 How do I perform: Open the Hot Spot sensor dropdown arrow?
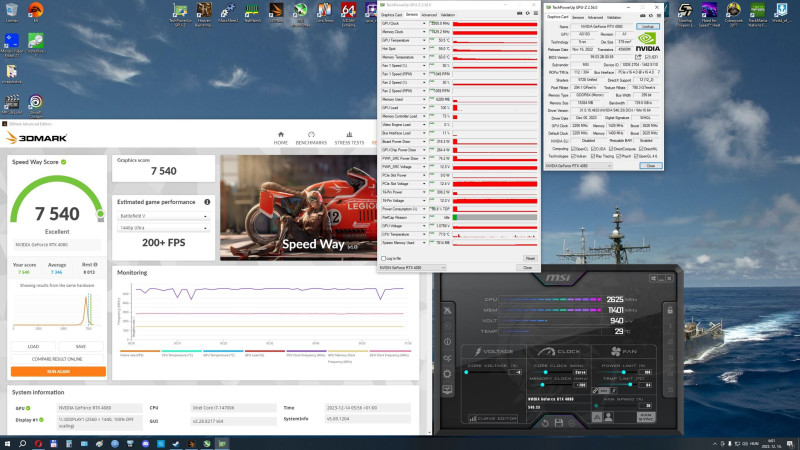pos(423,48)
